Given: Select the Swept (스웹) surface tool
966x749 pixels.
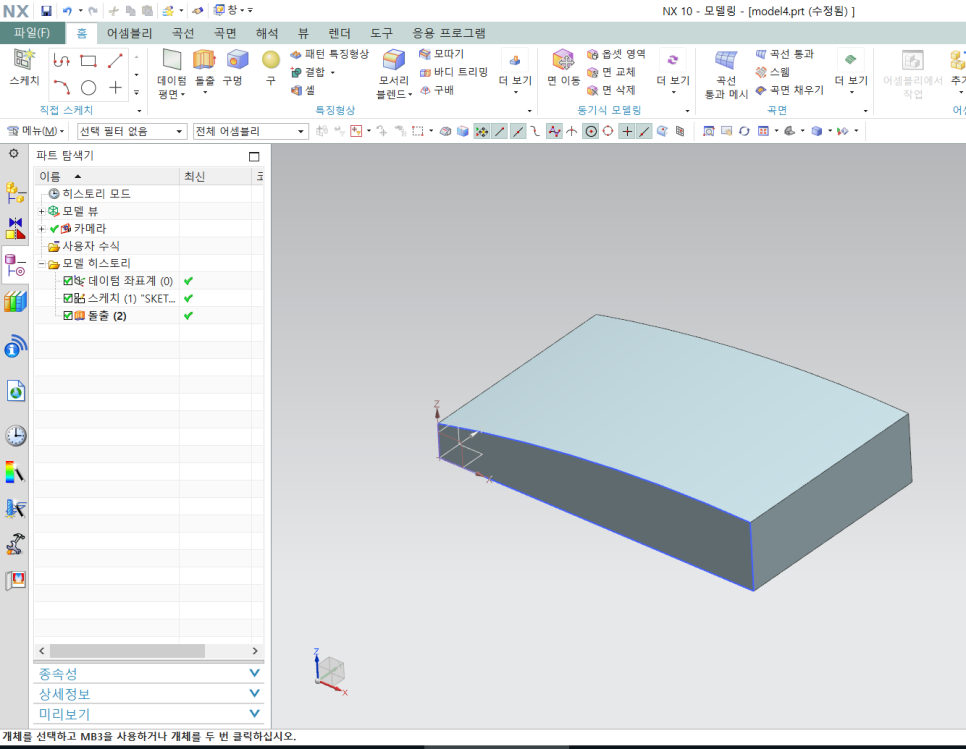Looking at the screenshot, I should coord(773,72).
